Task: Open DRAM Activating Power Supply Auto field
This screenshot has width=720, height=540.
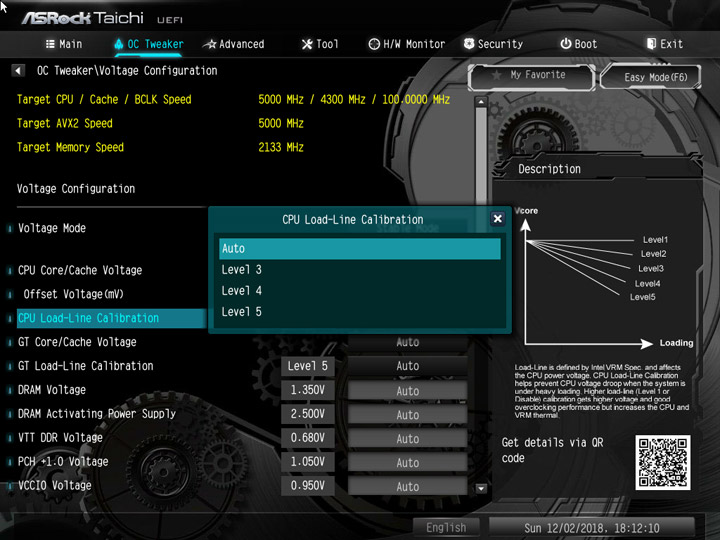Action: [x=407, y=415]
